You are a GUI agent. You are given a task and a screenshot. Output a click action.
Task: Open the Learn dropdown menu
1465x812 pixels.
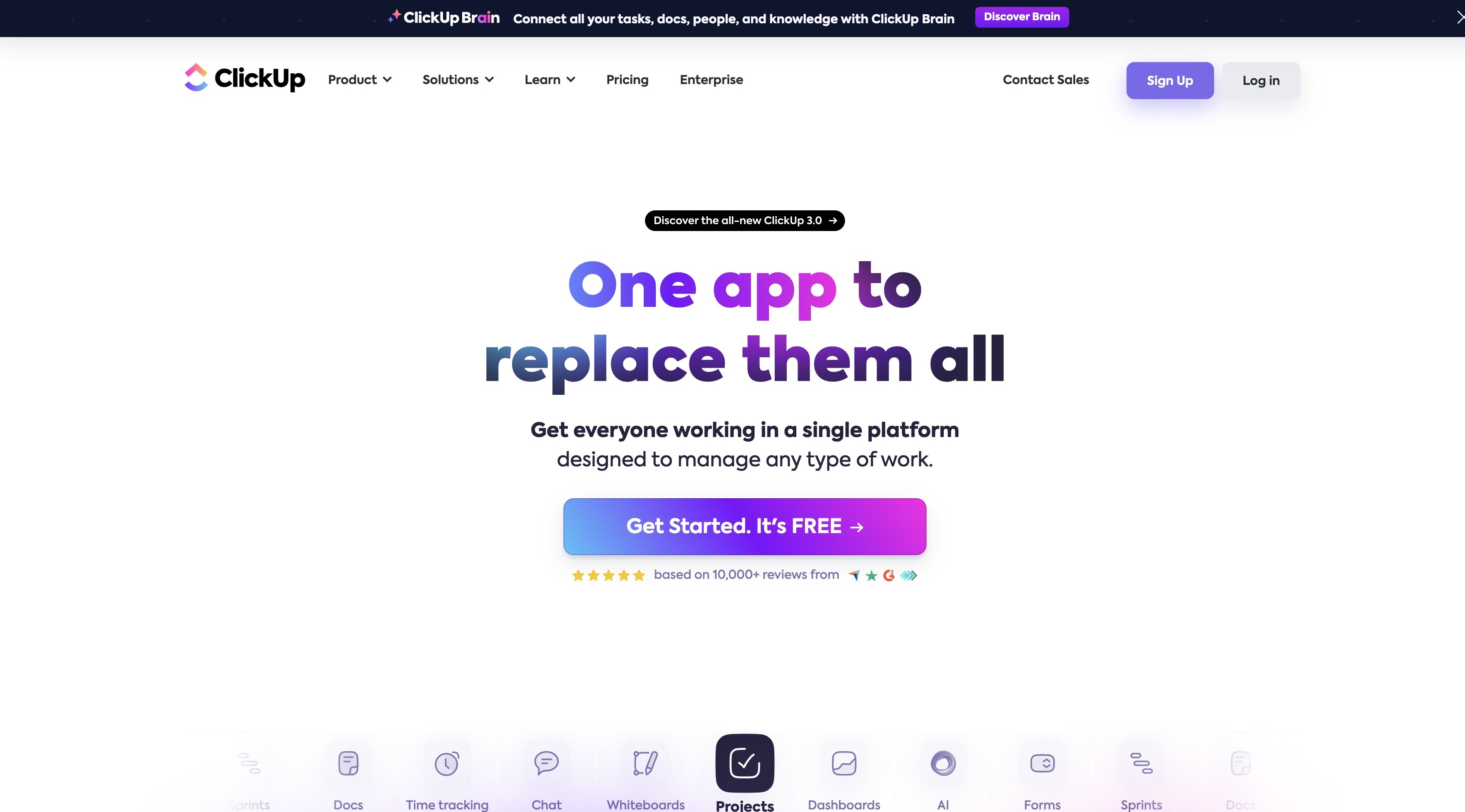[550, 80]
